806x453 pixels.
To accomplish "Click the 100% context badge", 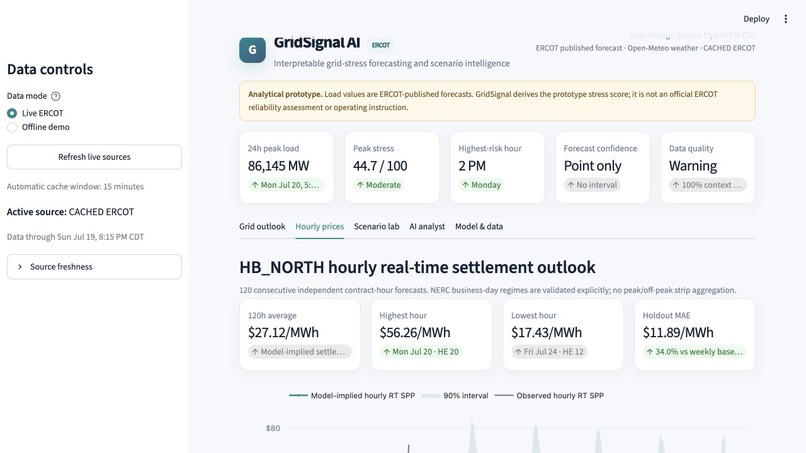I will click(707, 185).
